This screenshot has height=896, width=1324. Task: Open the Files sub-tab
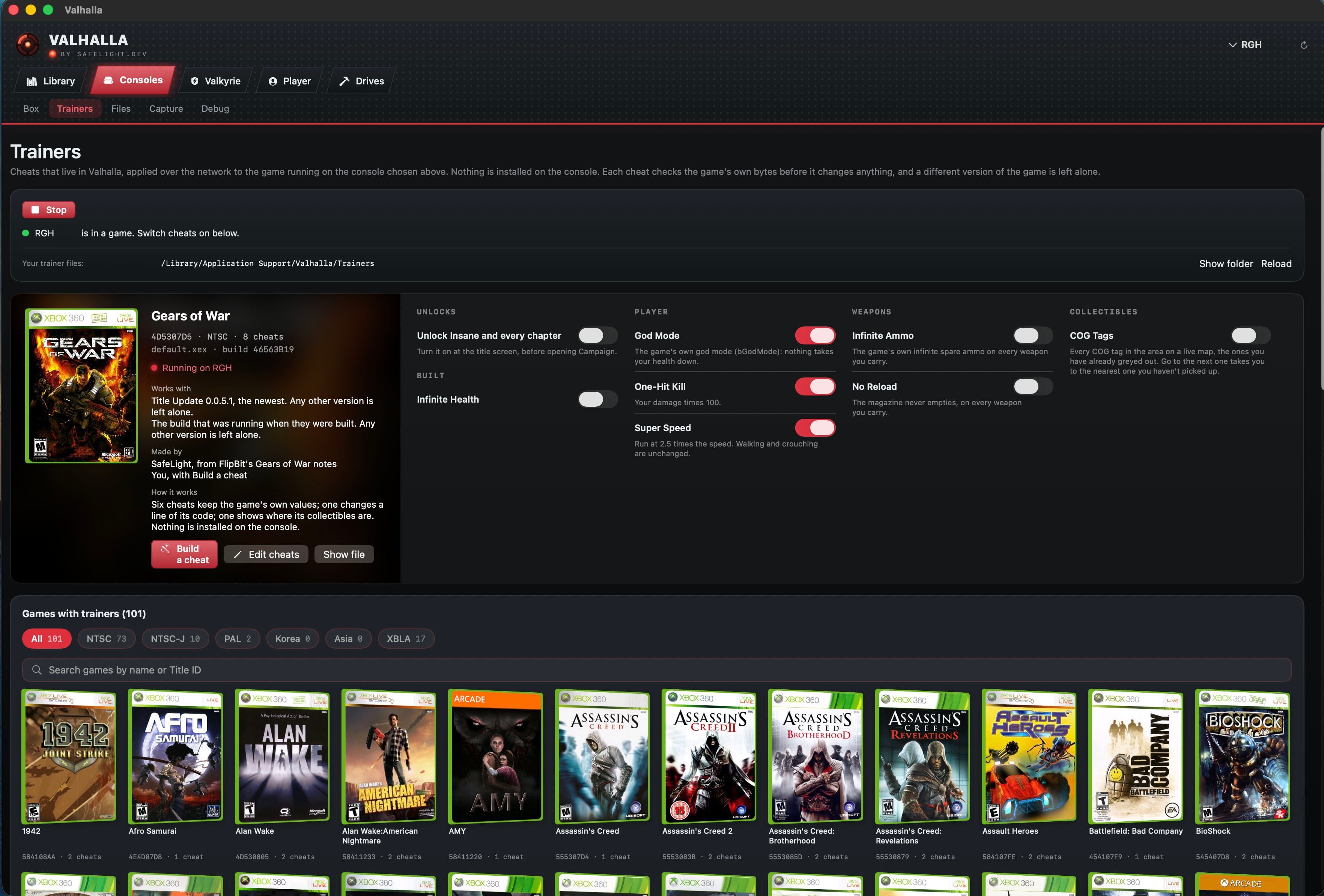point(121,109)
